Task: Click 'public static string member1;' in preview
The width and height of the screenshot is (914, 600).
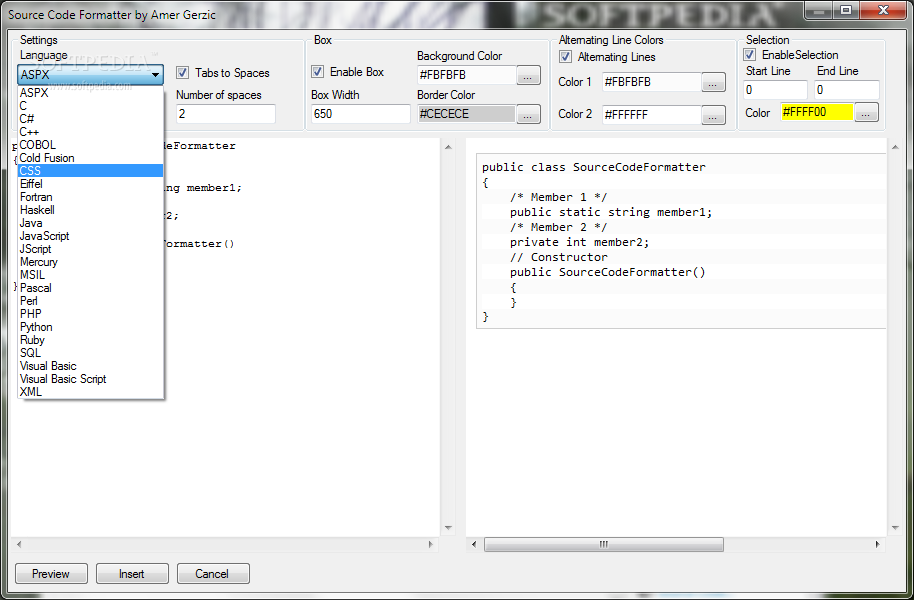Action: pyautogui.click(x=611, y=212)
